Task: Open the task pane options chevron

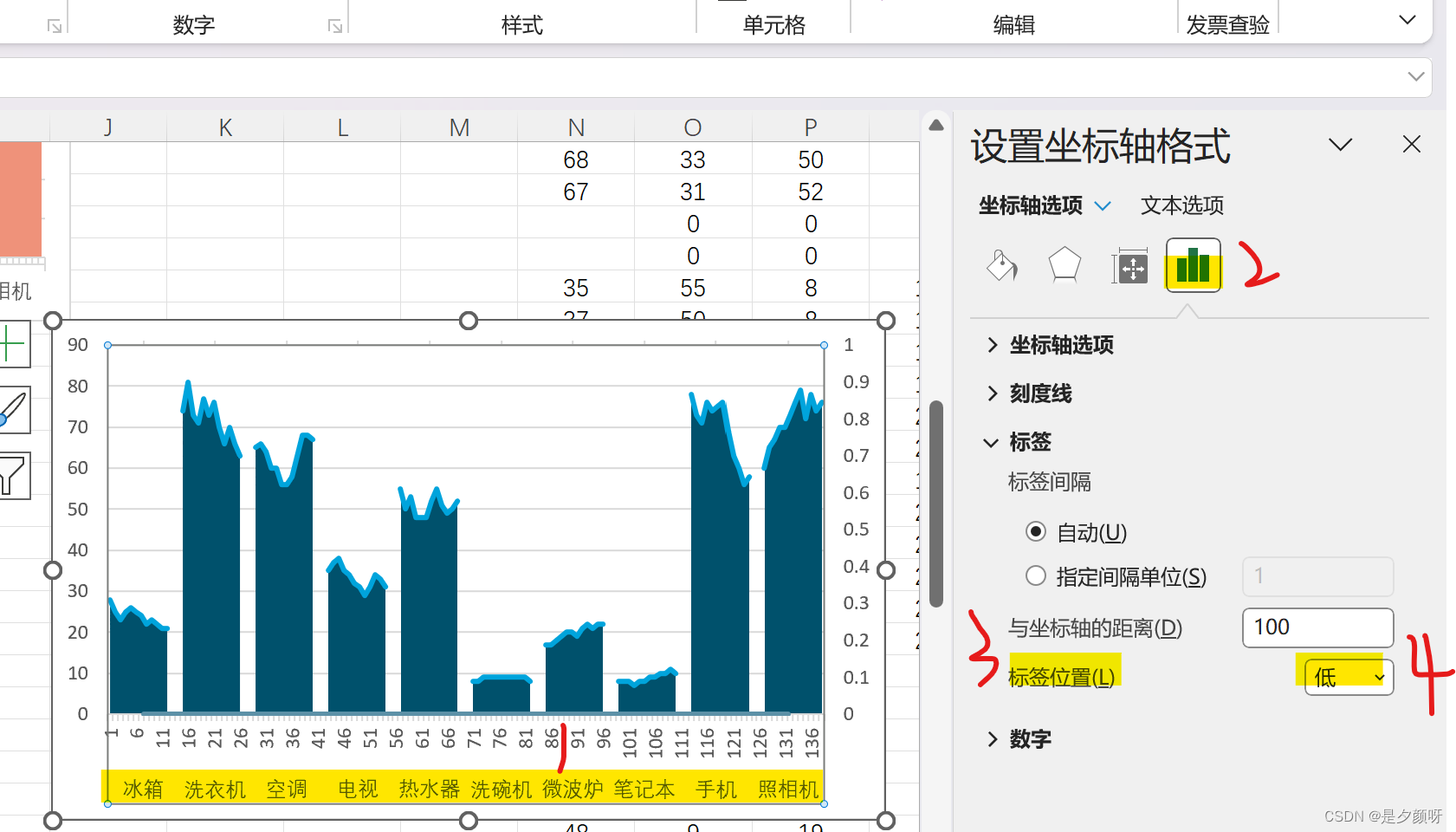Action: tap(1340, 144)
